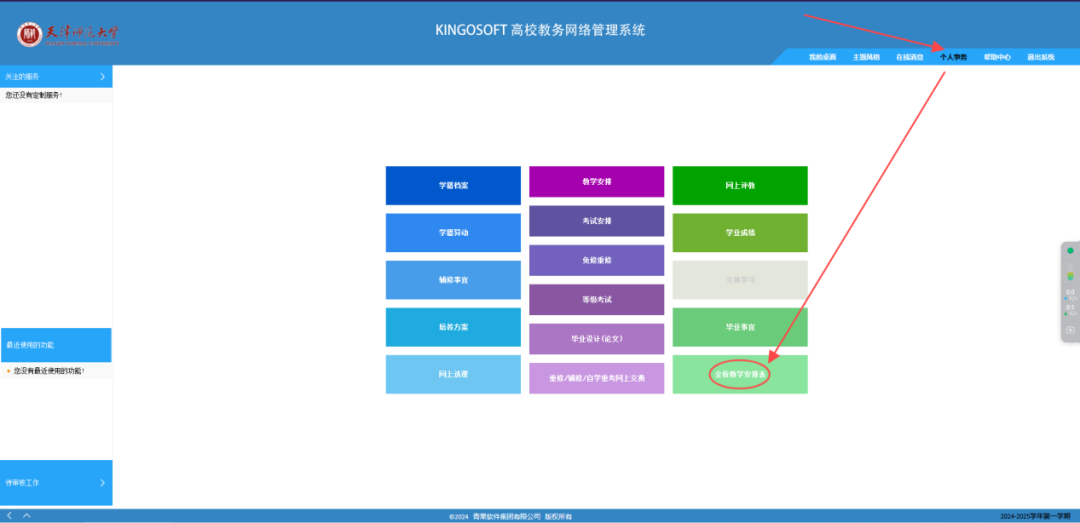Expand the 关注的服务 panel chevron

(x=102, y=76)
